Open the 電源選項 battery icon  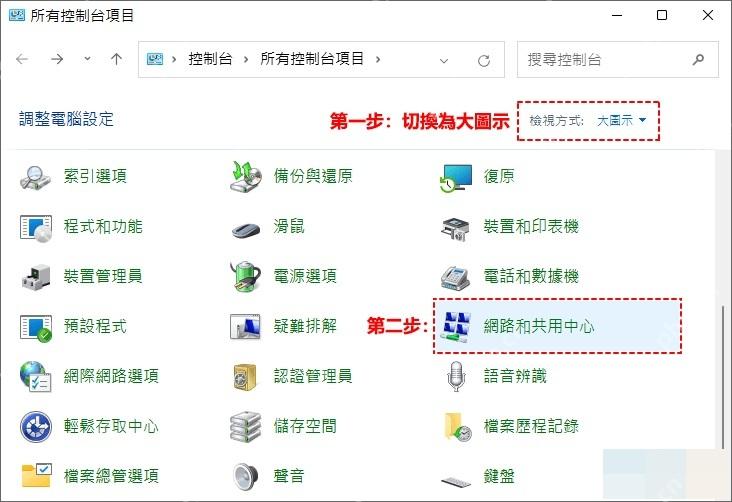pyautogui.click(x=246, y=276)
